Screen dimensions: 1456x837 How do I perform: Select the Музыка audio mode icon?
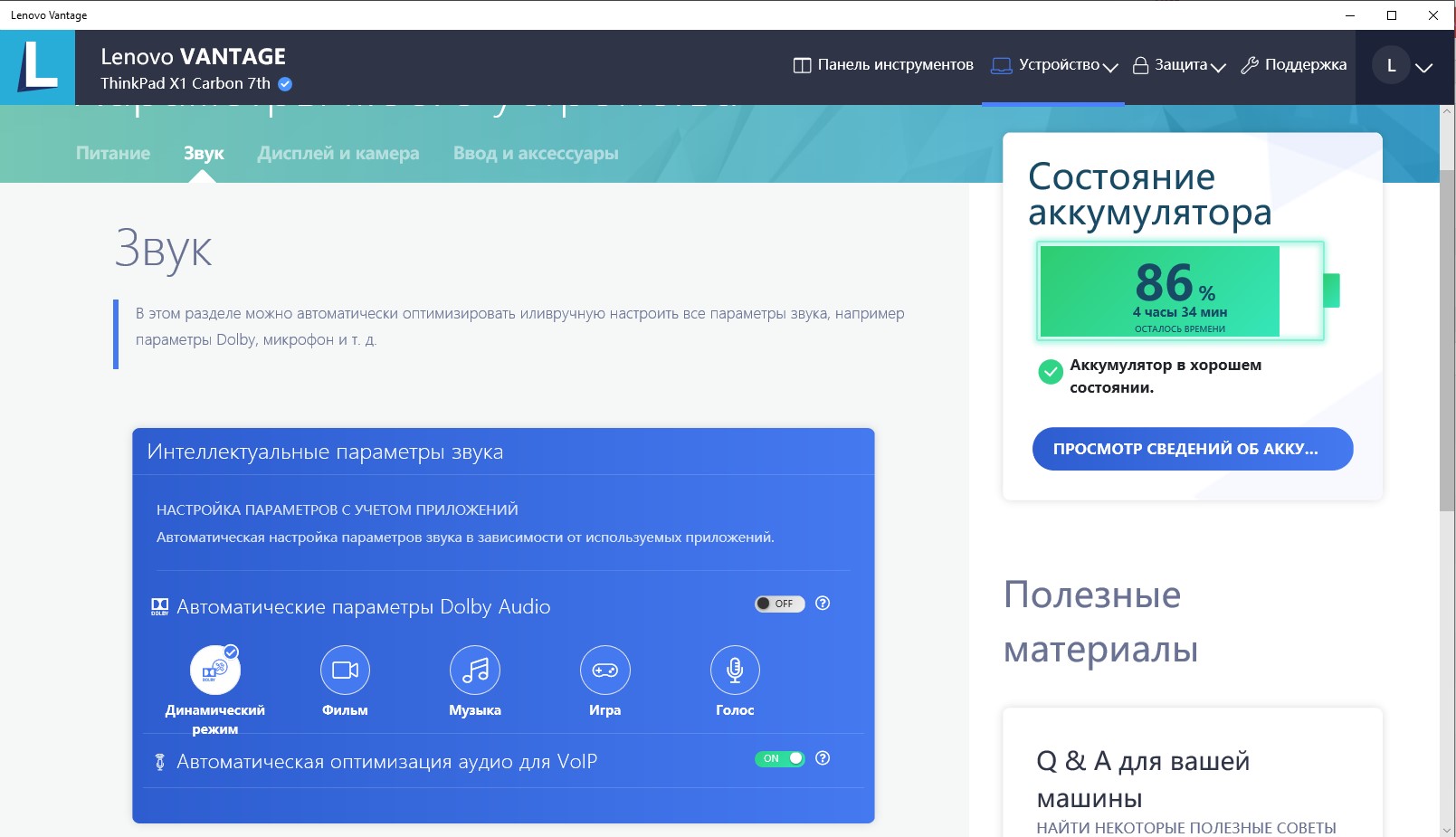(x=475, y=671)
